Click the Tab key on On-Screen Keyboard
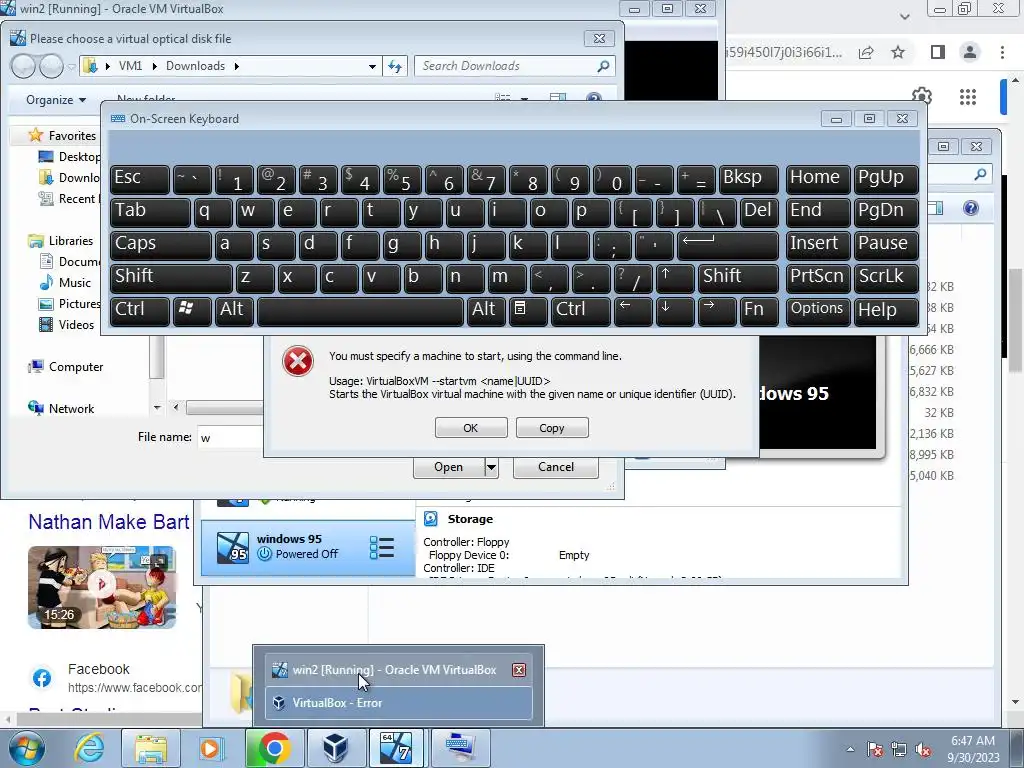Image resolution: width=1024 pixels, height=768 pixels. (x=150, y=212)
